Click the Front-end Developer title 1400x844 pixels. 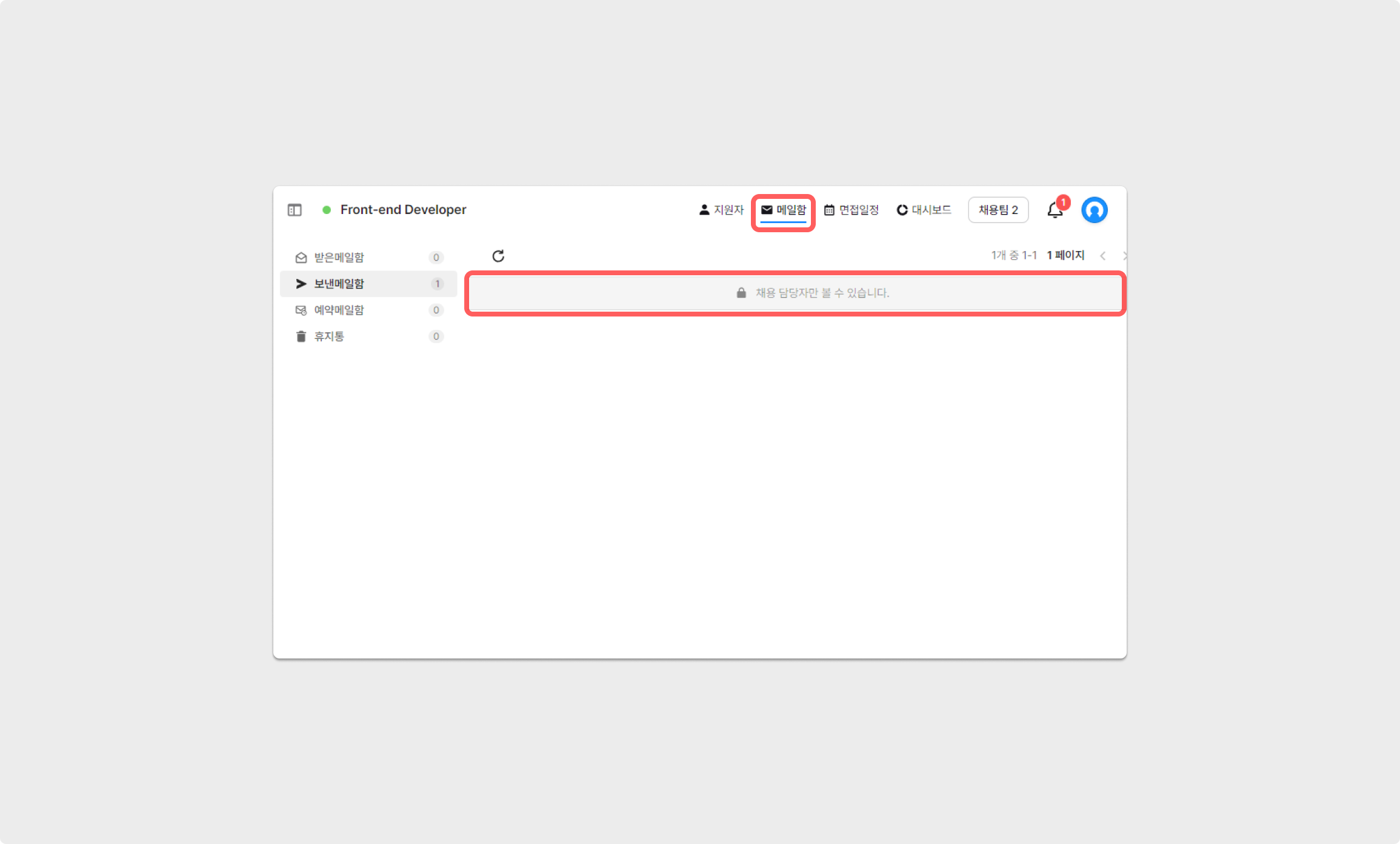pyautogui.click(x=403, y=210)
